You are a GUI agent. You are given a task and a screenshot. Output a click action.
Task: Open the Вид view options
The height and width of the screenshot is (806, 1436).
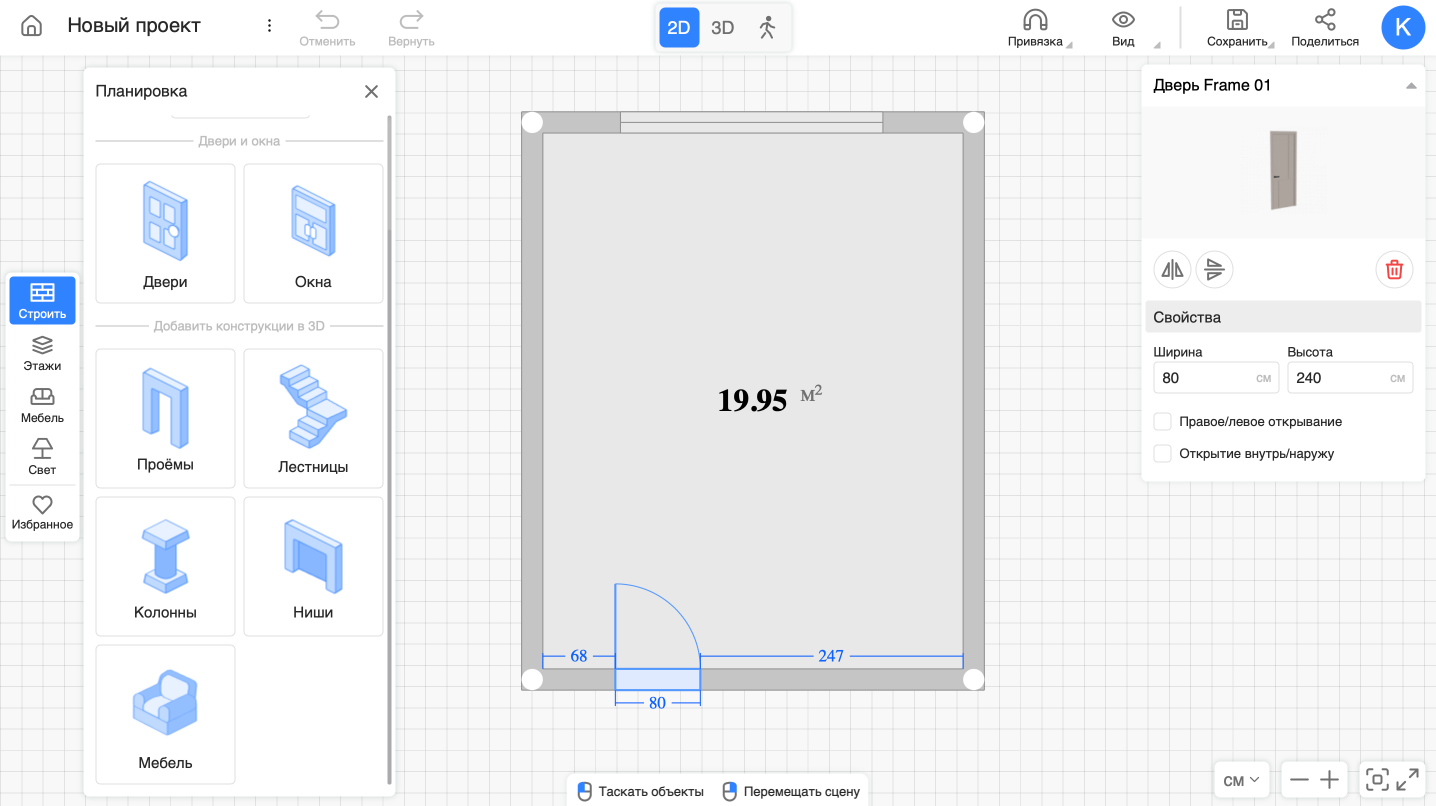(1123, 28)
